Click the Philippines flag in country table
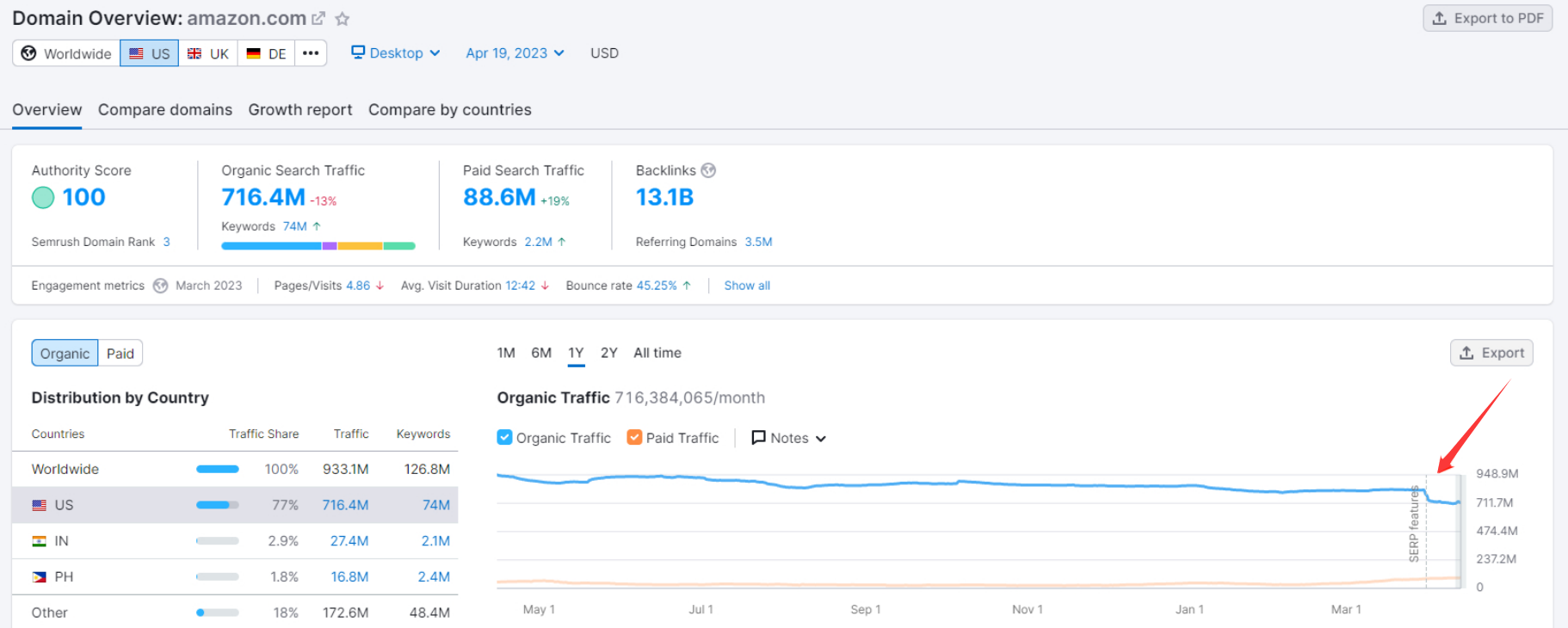The width and height of the screenshot is (1568, 628). click(x=39, y=577)
